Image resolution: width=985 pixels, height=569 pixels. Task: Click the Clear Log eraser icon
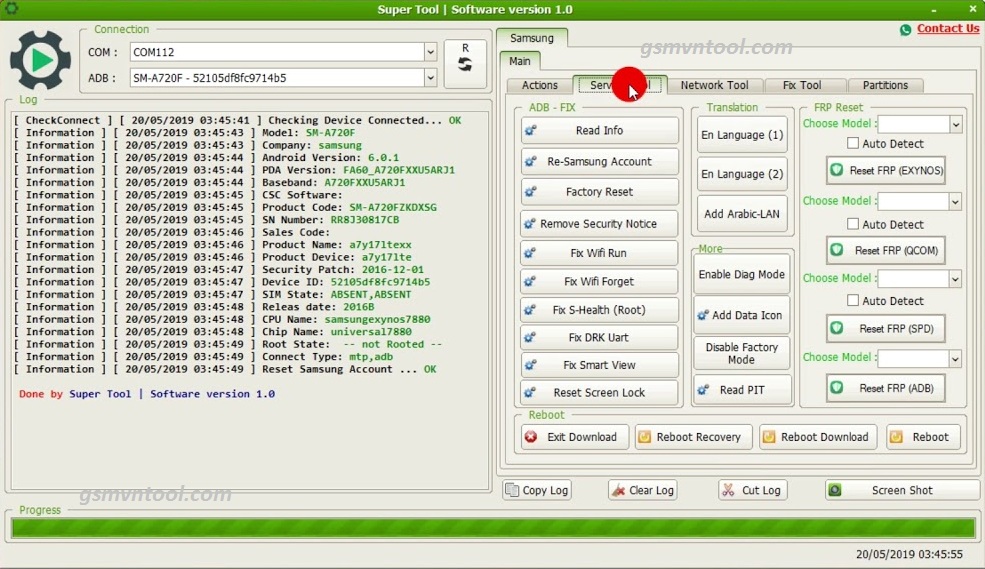618,490
